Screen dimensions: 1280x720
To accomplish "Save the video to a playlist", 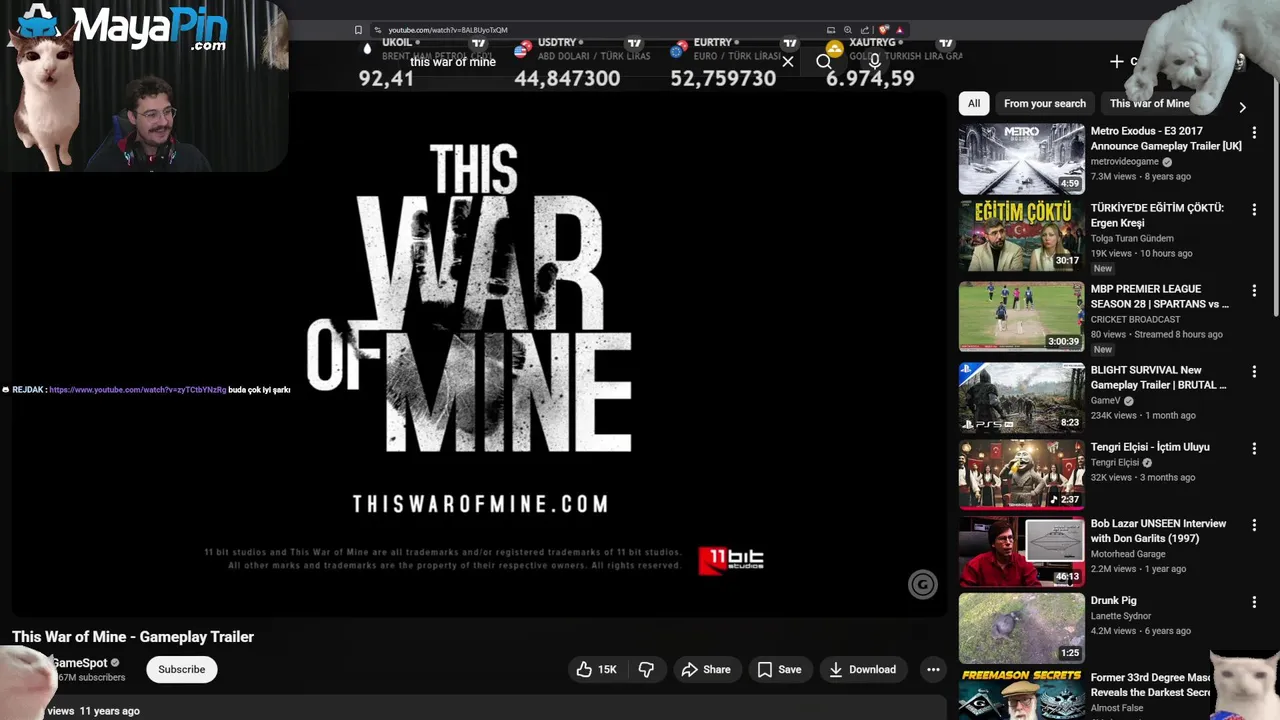I will pyautogui.click(x=779, y=669).
